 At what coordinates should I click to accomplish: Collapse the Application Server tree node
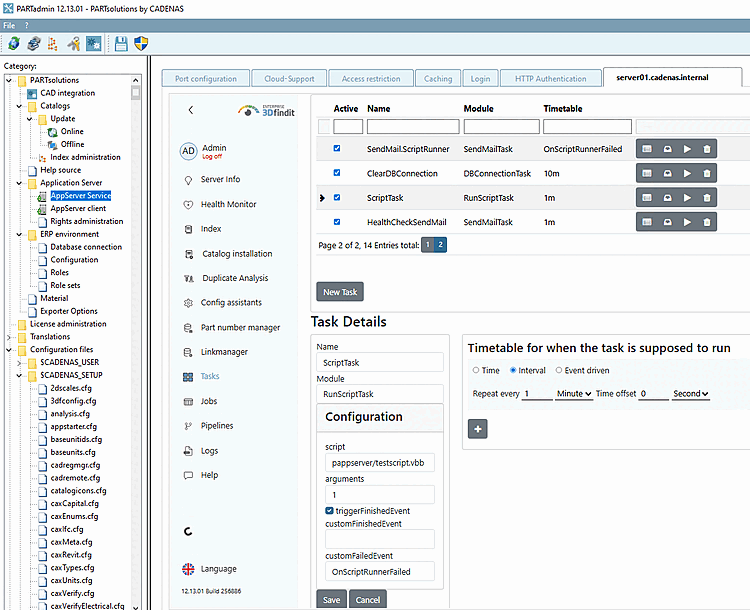point(19,183)
